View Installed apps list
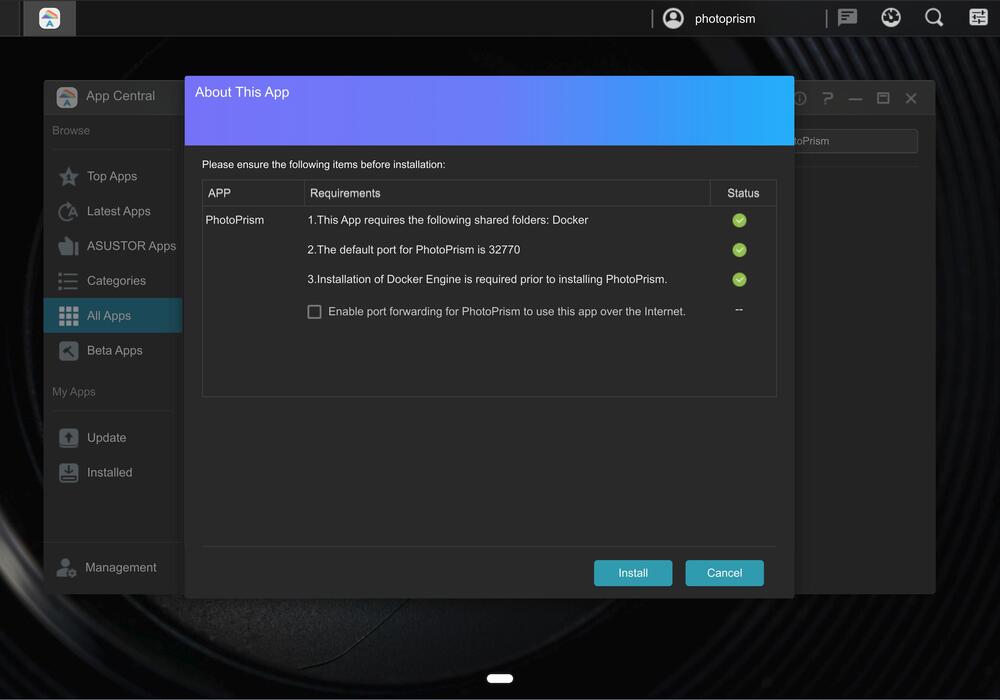The height and width of the screenshot is (700, 1000). pos(107,472)
